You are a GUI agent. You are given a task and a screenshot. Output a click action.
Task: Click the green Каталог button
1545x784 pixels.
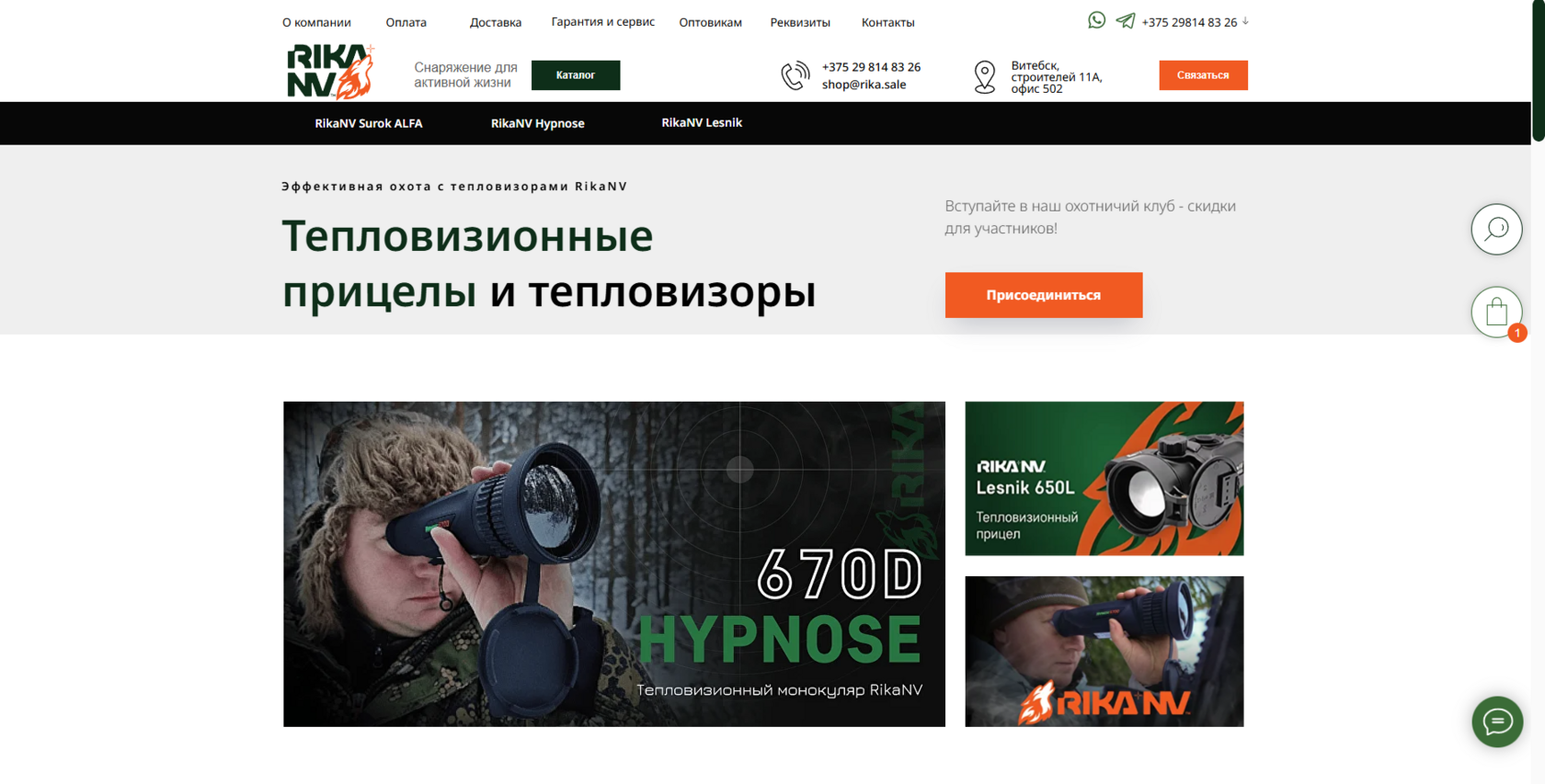pyautogui.click(x=576, y=75)
